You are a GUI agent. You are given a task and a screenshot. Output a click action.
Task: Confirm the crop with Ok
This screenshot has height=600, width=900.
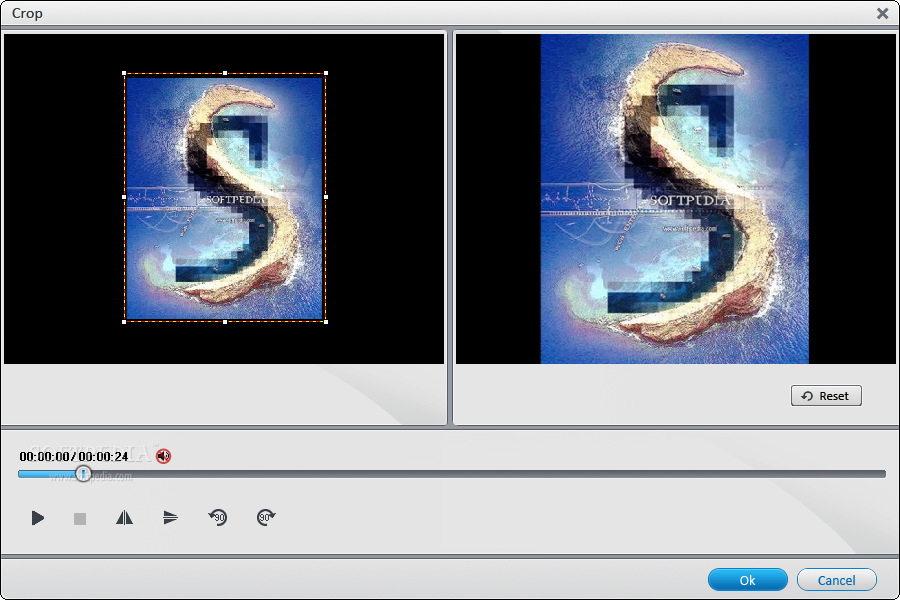(x=747, y=580)
